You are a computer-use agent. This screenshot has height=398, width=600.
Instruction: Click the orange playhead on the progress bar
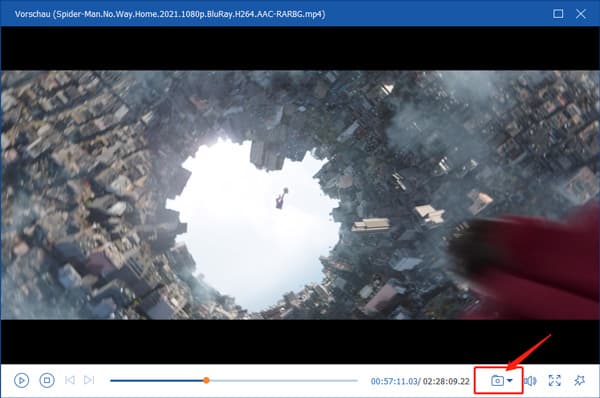(206, 380)
